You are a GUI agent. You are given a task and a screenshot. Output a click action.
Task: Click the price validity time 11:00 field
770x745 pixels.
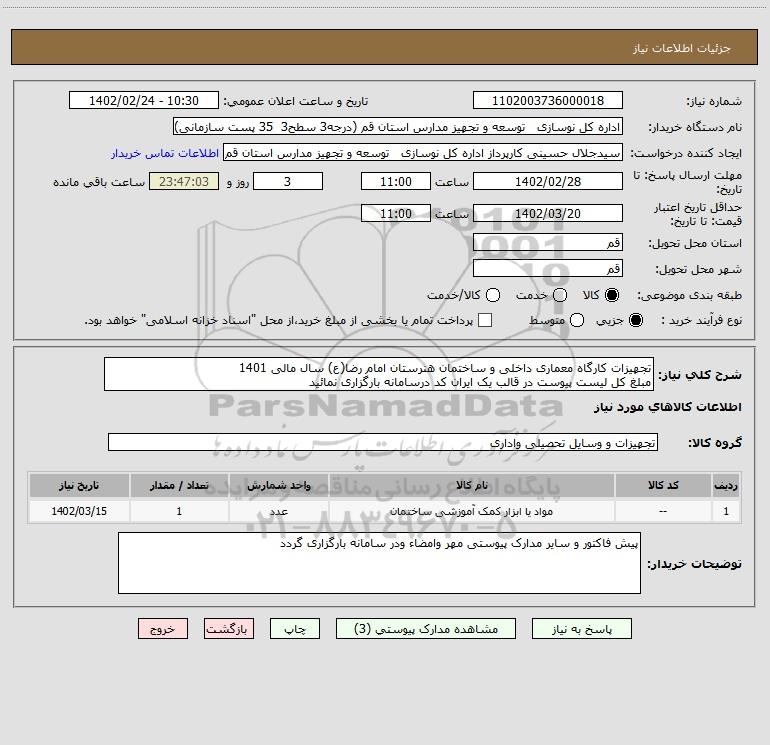click(396, 213)
